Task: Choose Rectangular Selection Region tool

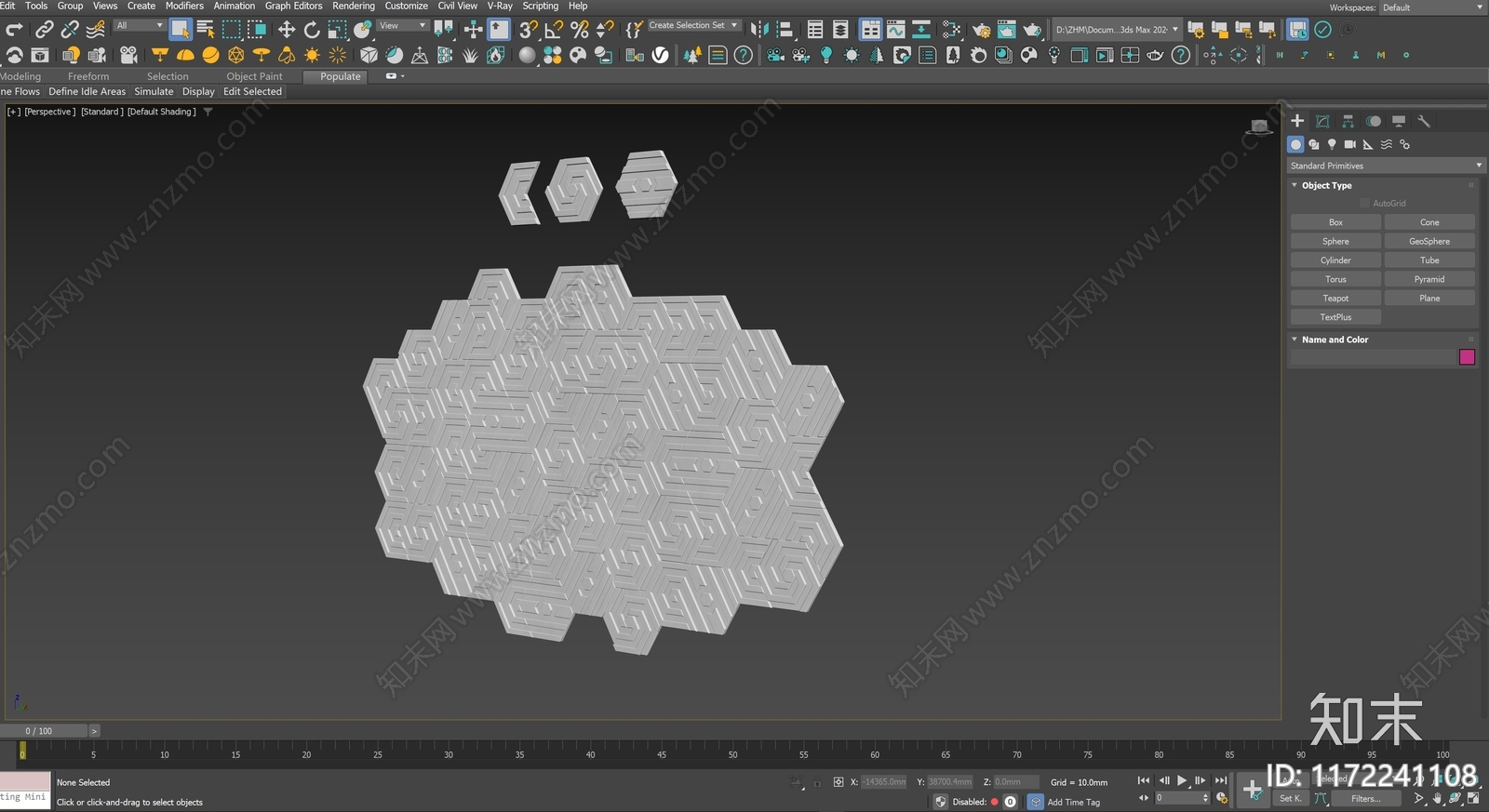Action: point(231,30)
